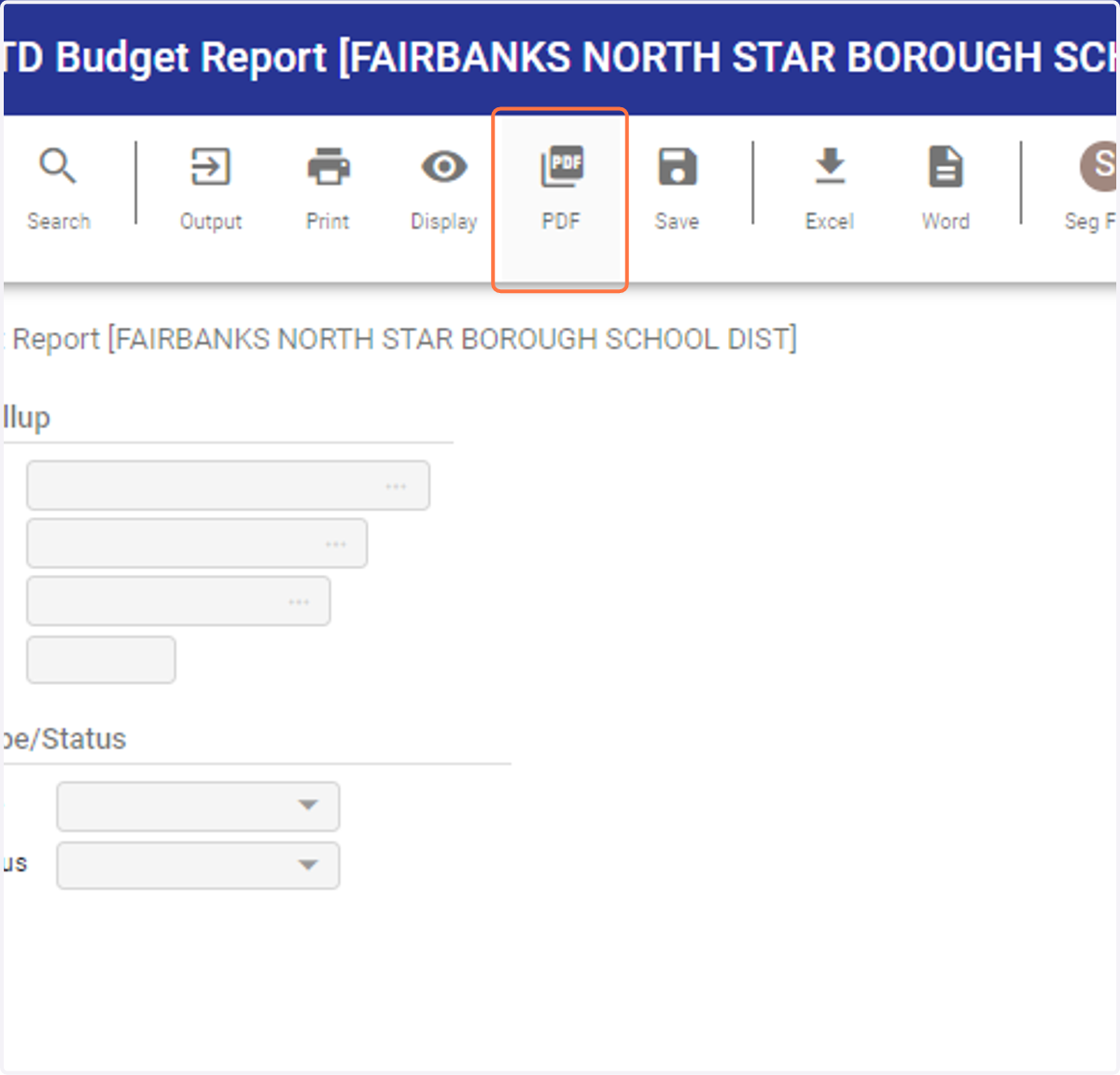This screenshot has height=1075, width=1120.
Task: Open the Status dropdown arrow
Action: [308, 865]
